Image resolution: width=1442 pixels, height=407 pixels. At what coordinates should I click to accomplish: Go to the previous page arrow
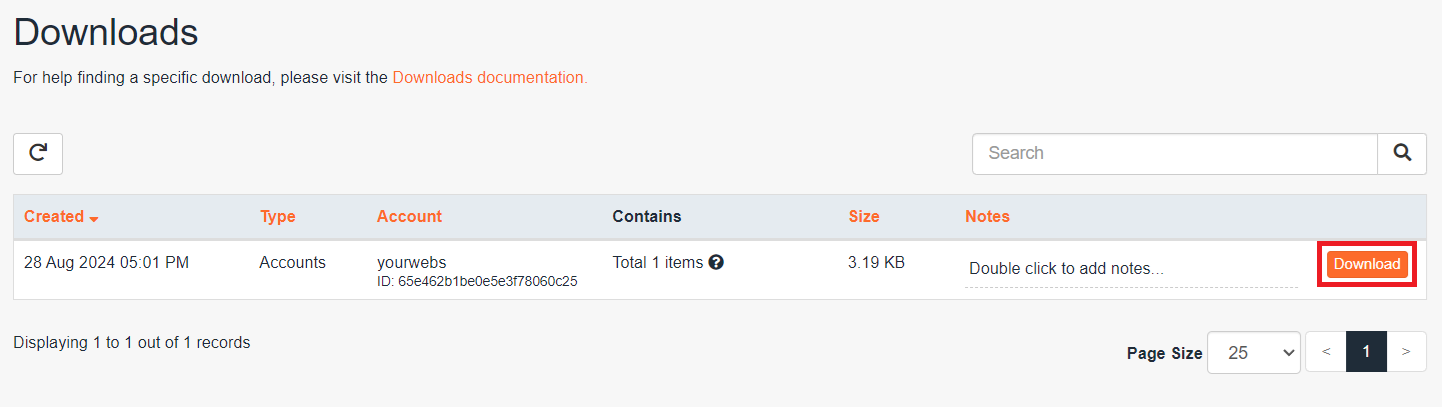[x=1326, y=352]
